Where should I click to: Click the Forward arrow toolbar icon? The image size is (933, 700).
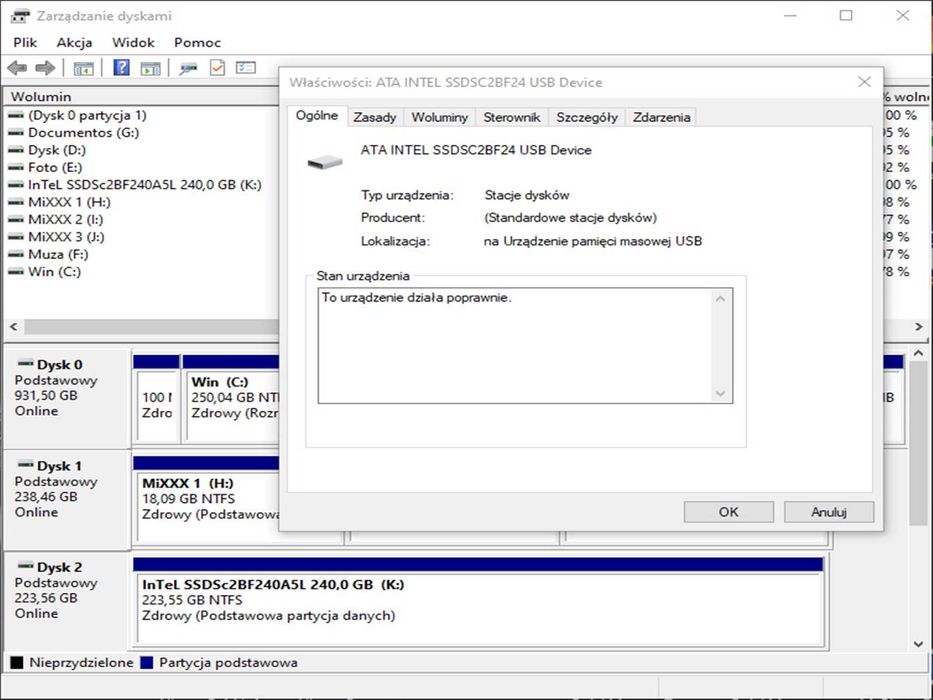pos(45,68)
